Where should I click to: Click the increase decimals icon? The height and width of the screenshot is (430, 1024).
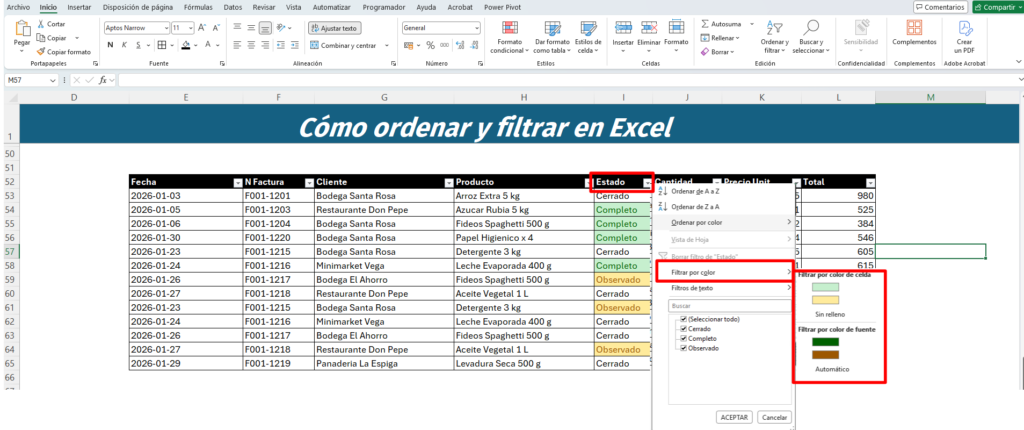click(460, 45)
